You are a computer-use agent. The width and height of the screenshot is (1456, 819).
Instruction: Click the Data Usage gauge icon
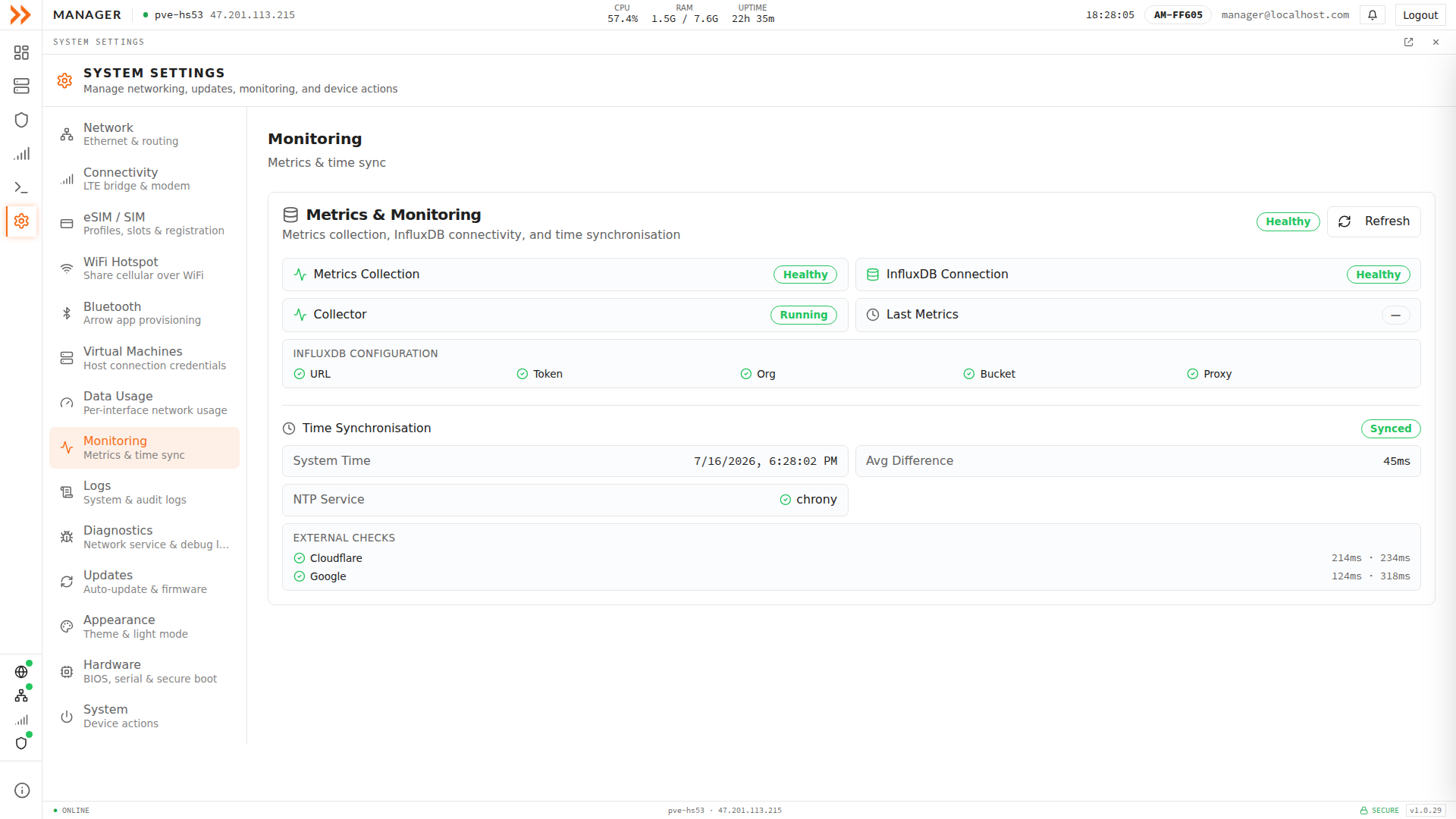(67, 403)
